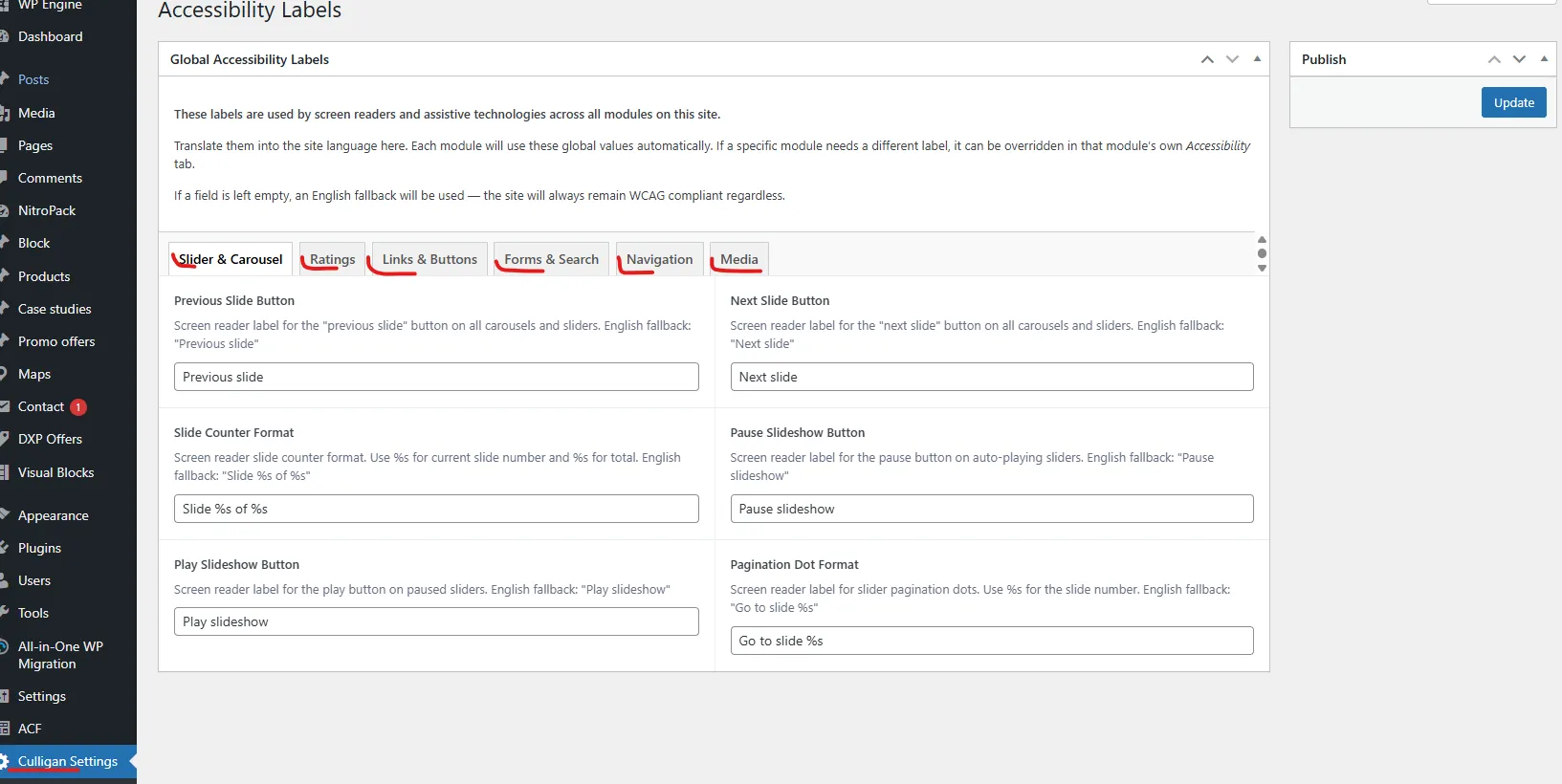
Task: Collapse the Publish panel with its triangle
Action: (1544, 59)
